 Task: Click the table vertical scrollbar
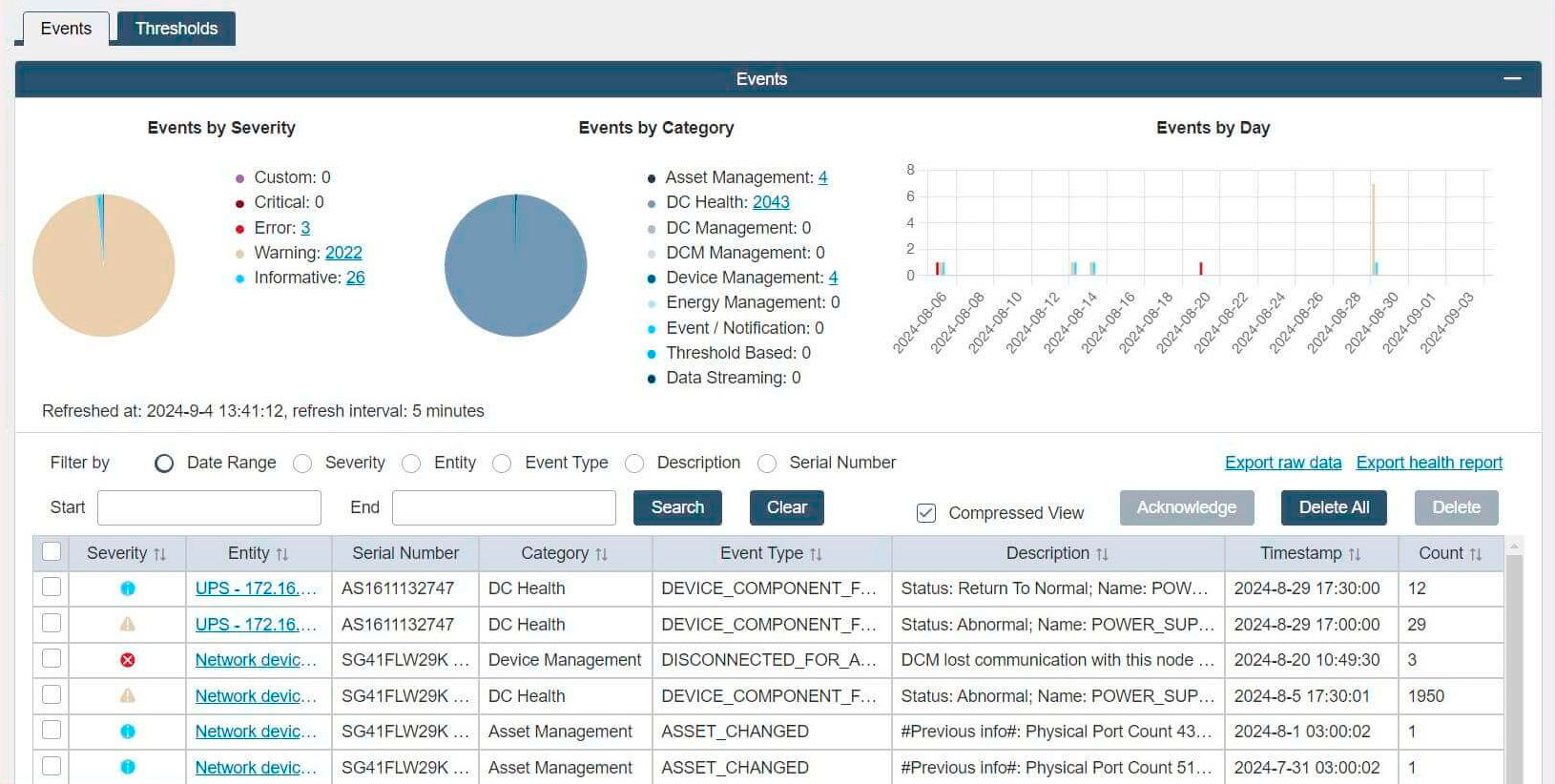(x=1514, y=668)
